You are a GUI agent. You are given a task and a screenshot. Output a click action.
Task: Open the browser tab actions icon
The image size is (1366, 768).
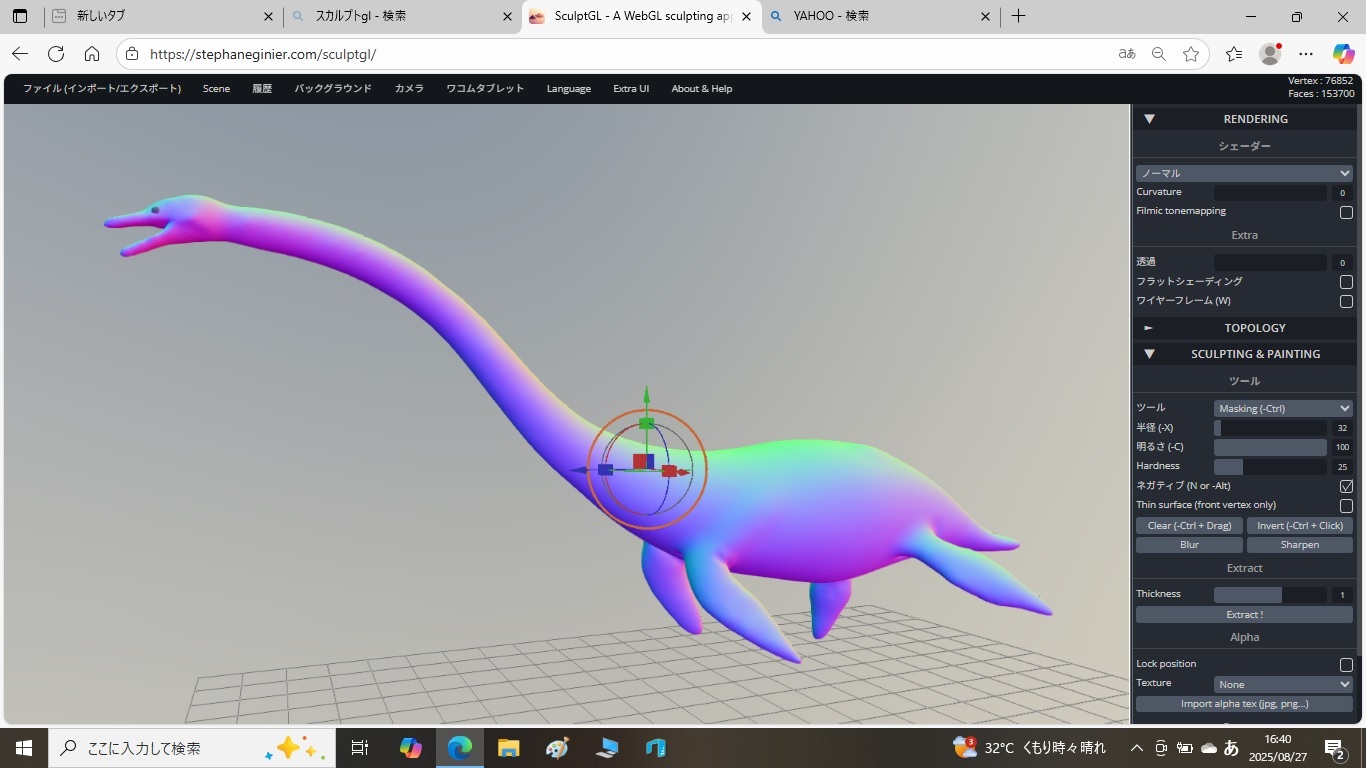pyautogui.click(x=20, y=16)
